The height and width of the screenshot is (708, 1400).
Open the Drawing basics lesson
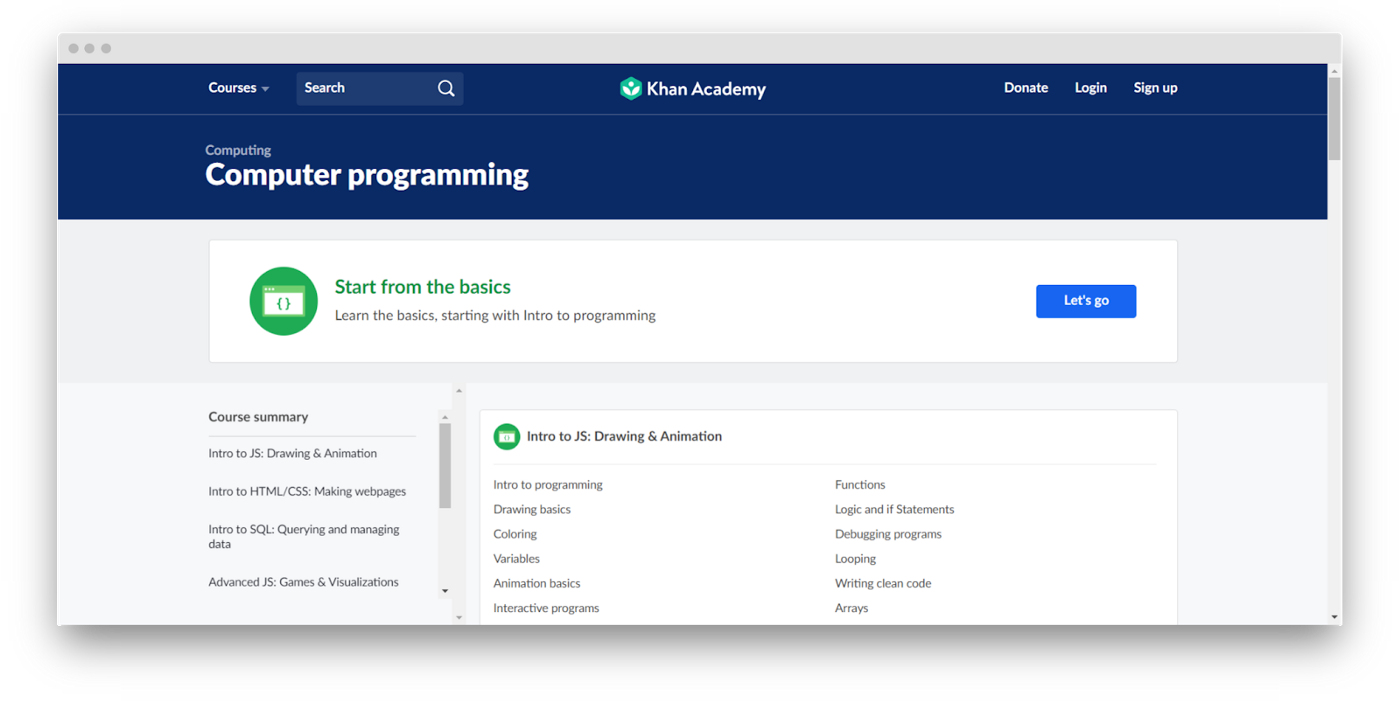click(532, 509)
